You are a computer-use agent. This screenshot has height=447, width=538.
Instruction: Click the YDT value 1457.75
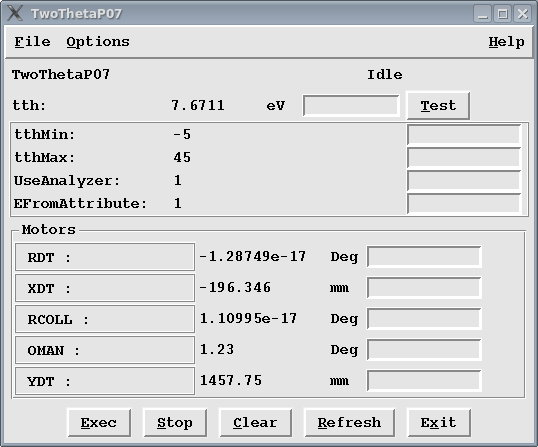click(x=231, y=380)
